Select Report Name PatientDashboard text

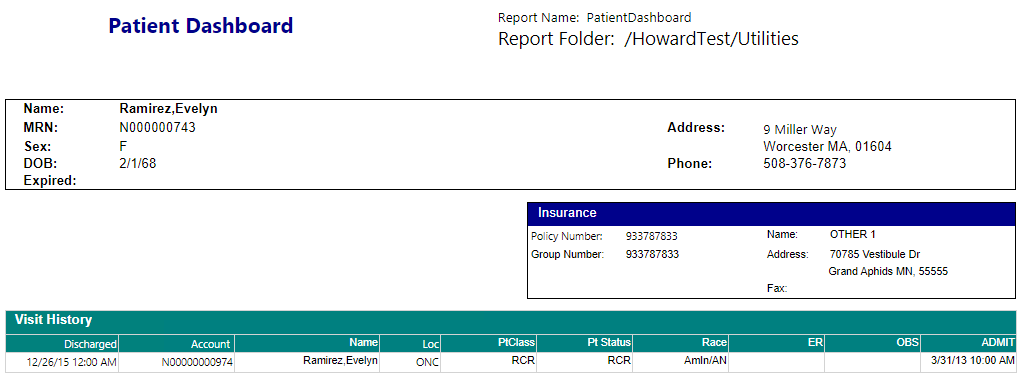coord(594,18)
